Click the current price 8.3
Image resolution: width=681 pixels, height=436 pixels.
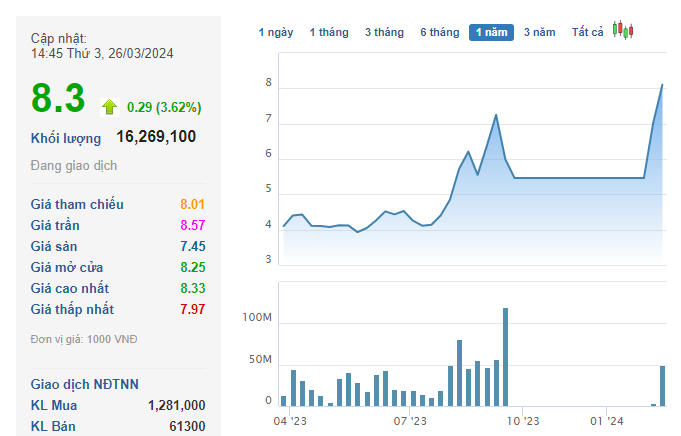58,99
